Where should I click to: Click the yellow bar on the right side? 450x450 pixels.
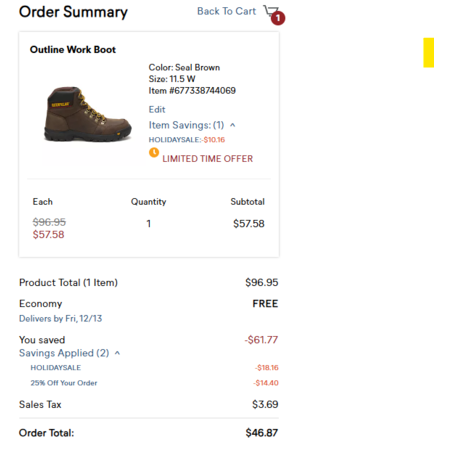[x=429, y=53]
